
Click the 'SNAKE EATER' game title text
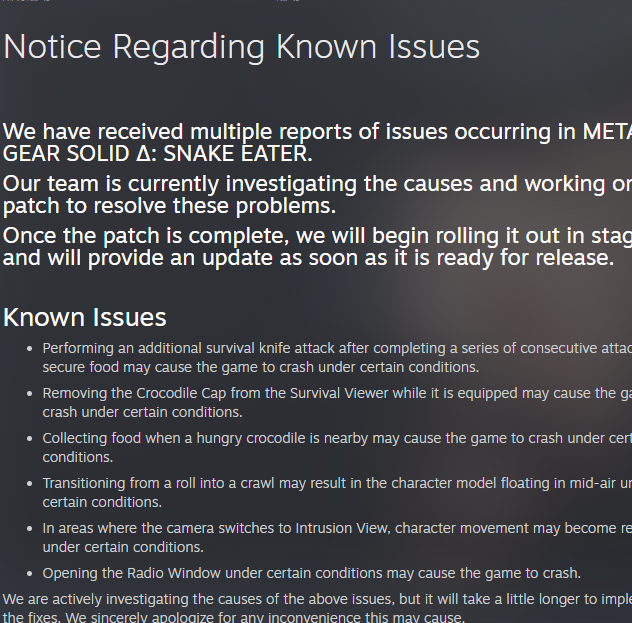click(238, 154)
